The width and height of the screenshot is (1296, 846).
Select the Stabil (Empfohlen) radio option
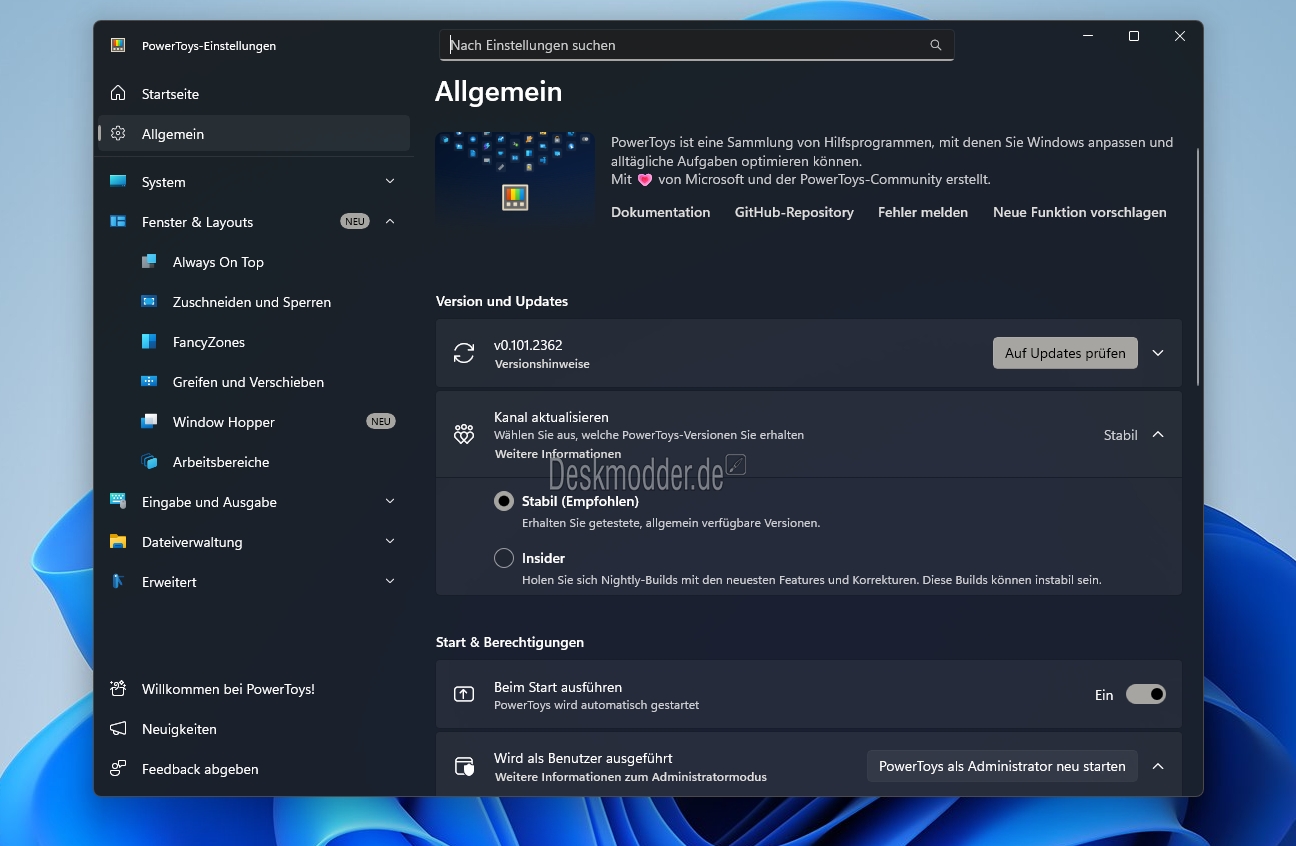point(504,501)
